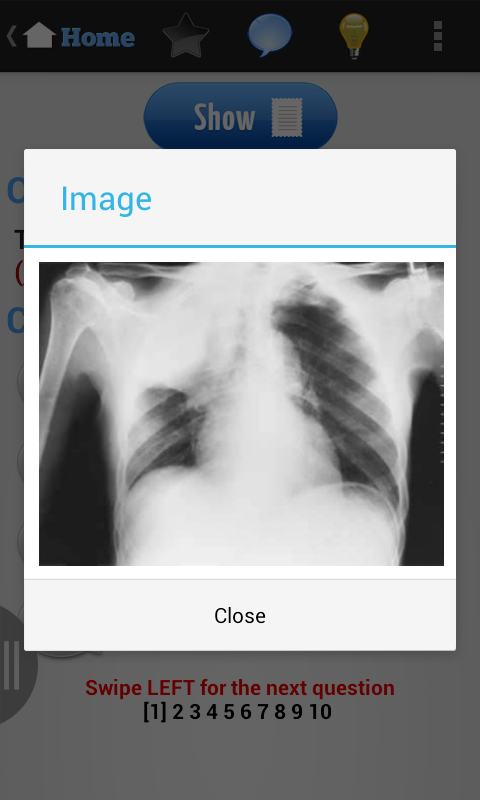The image size is (480, 800).
Task: Click the Home text label
Action: pos(98,37)
